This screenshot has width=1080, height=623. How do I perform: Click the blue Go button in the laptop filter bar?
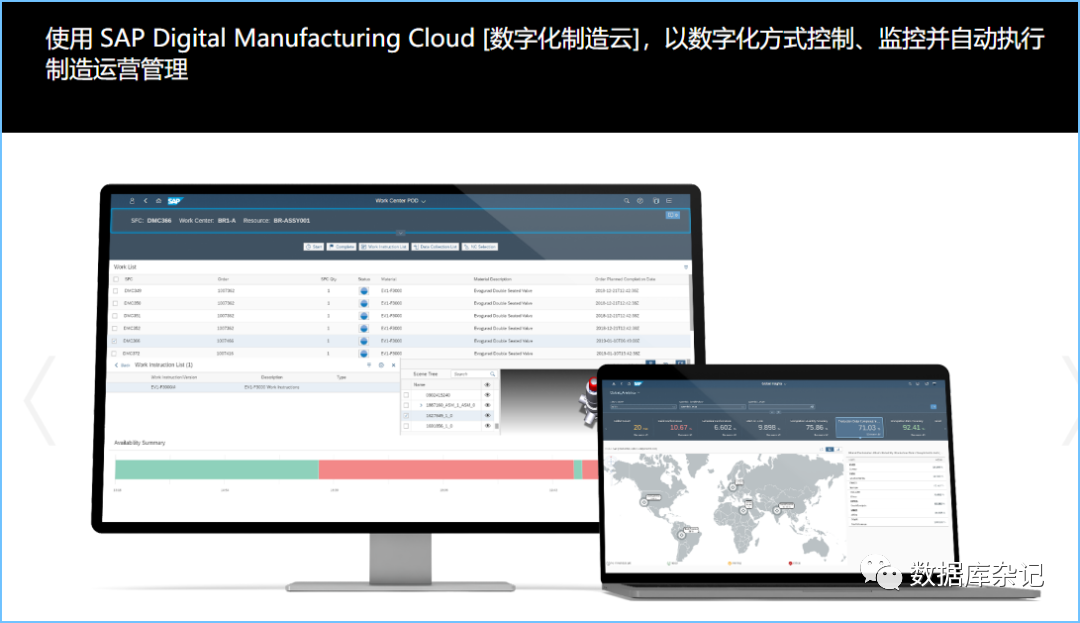pos(933,407)
